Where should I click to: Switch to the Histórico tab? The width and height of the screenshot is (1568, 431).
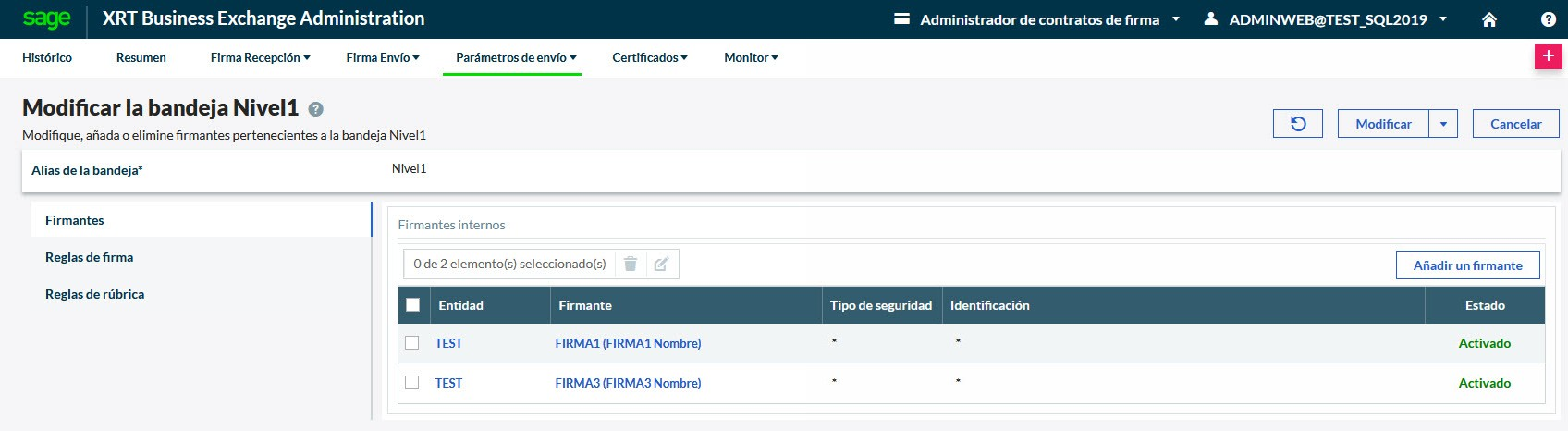(x=47, y=57)
